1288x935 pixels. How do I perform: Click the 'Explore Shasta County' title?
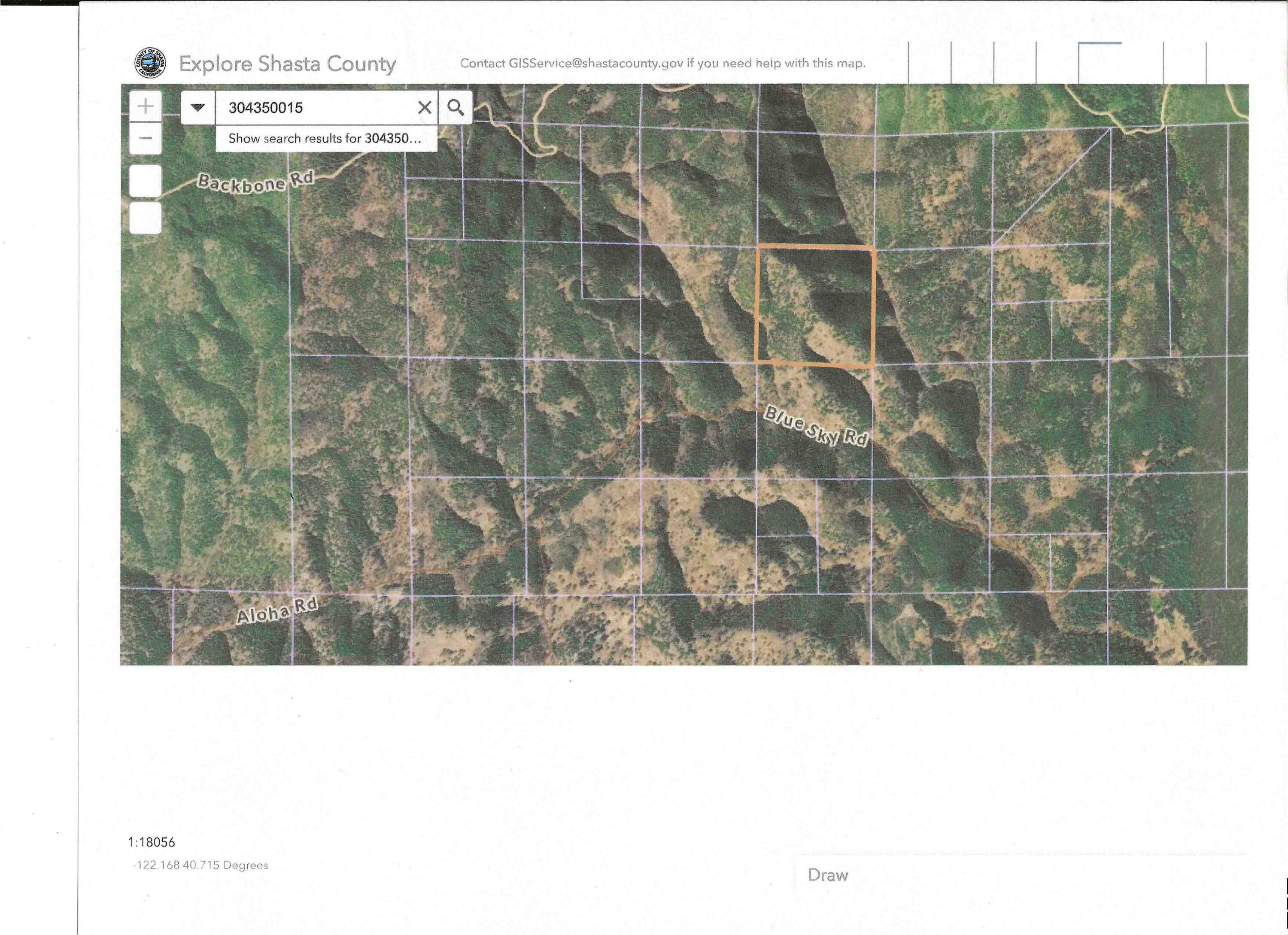point(287,64)
